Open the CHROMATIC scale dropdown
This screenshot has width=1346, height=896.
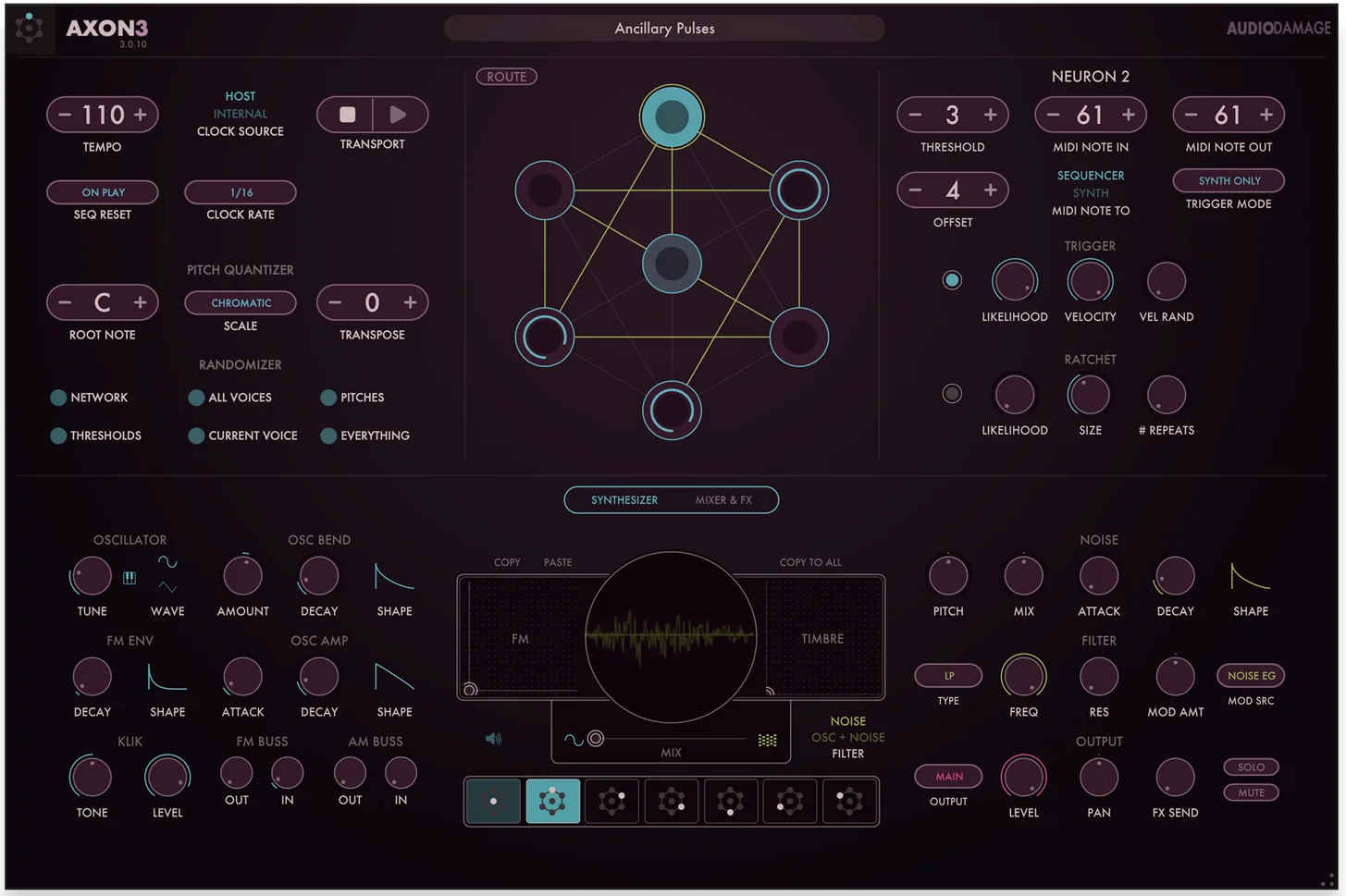click(x=241, y=302)
